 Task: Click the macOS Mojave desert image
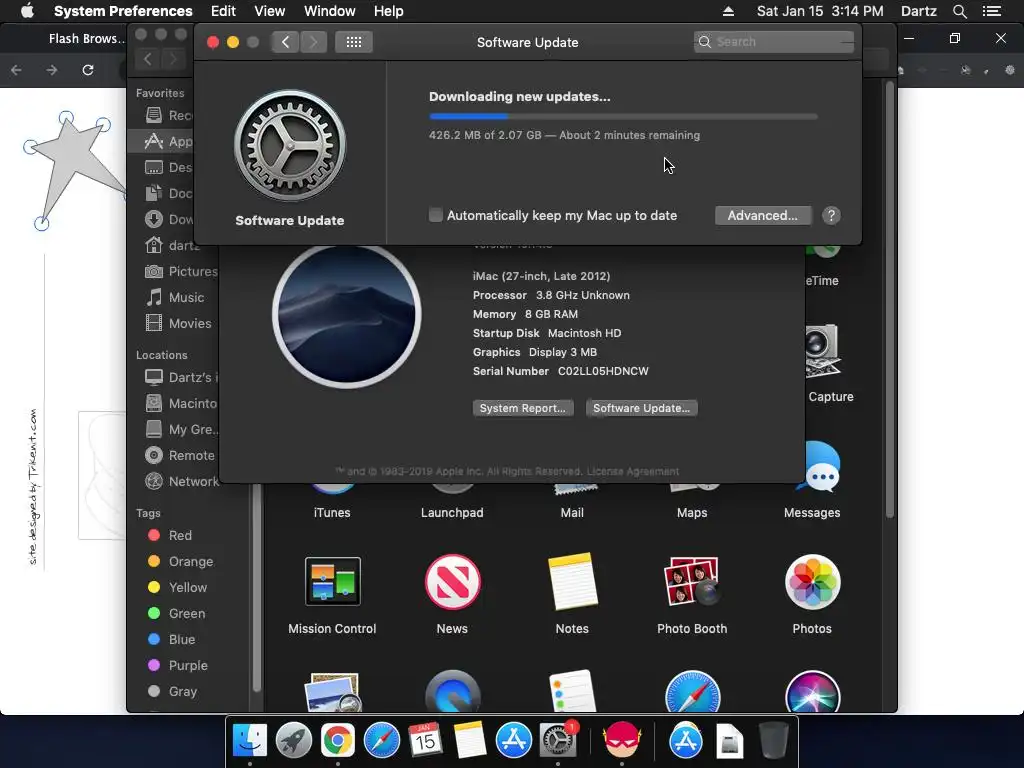point(347,315)
